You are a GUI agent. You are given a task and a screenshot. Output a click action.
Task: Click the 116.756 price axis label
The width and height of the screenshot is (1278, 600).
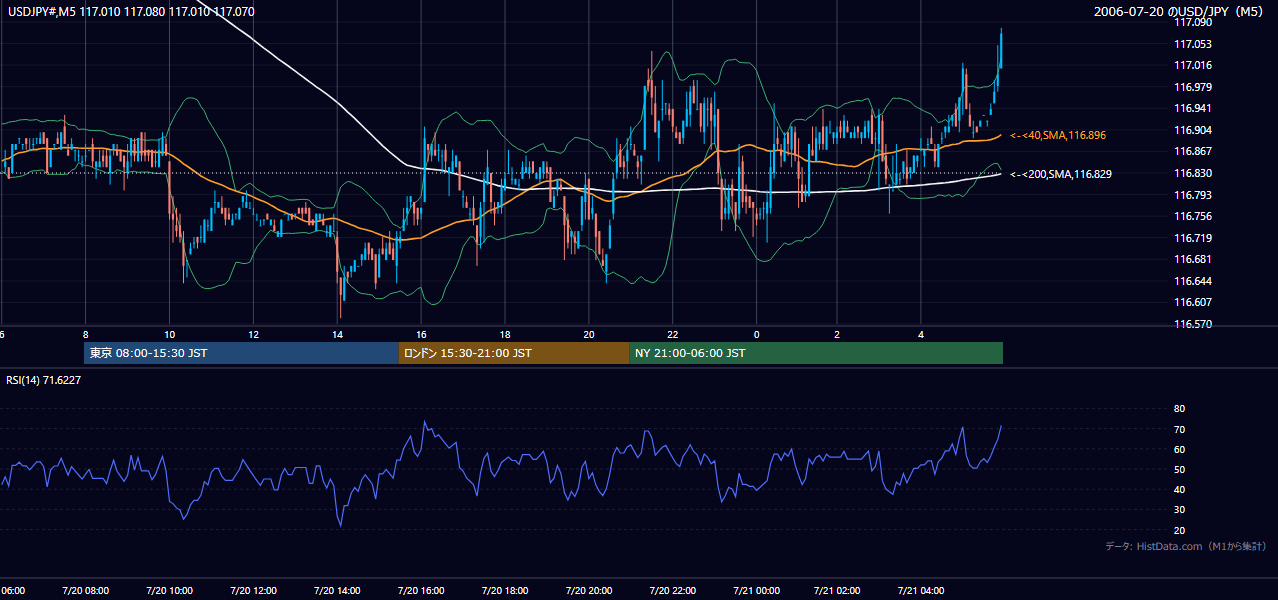click(x=1192, y=216)
